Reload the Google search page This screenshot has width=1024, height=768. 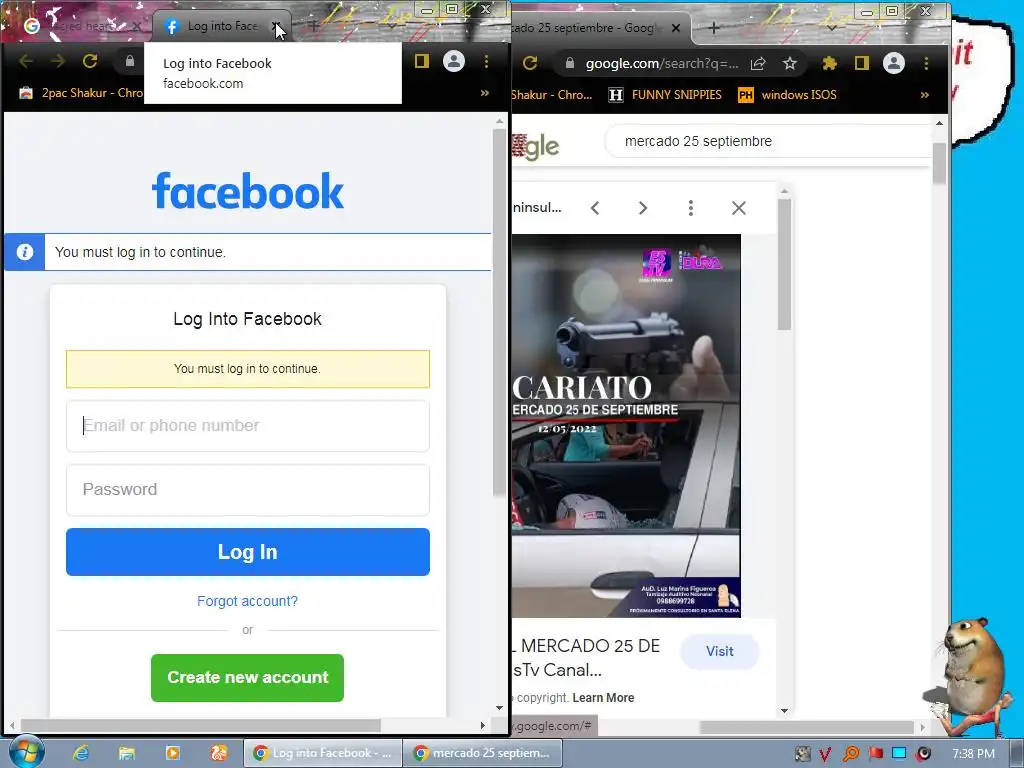pos(530,63)
